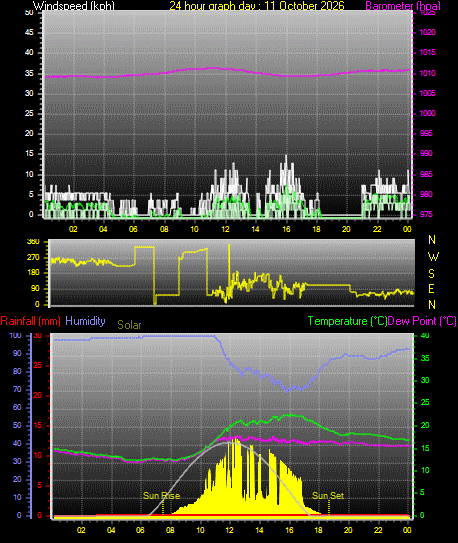Click the green '35' temperature scale value
This screenshot has width=458, height=543.
424,358
